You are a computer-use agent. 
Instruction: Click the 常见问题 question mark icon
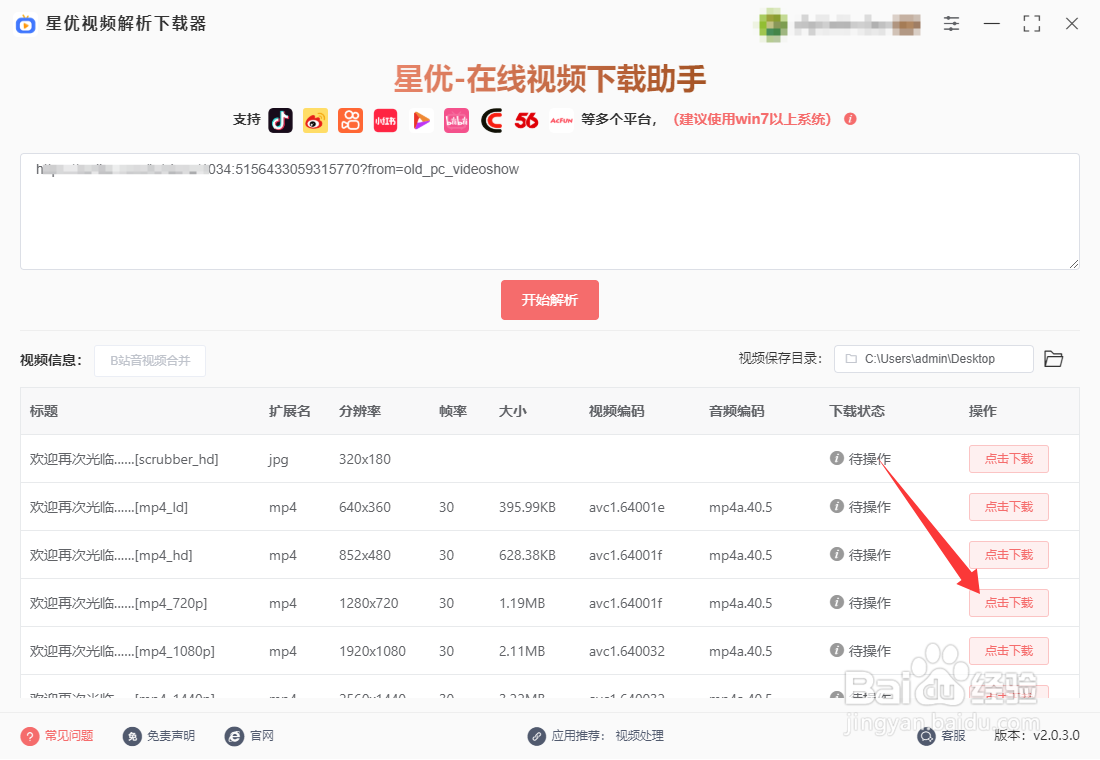click(30, 736)
